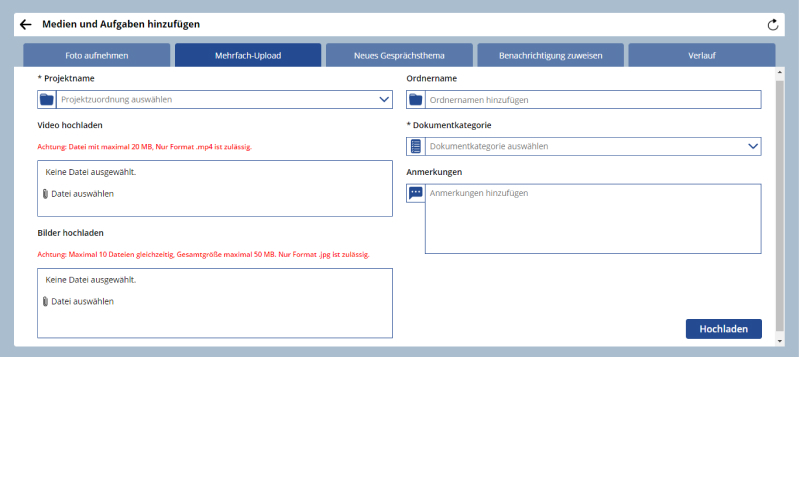Screen dimensions: 800x500
Task: Click the Video hochladen label
Action: [70, 125]
